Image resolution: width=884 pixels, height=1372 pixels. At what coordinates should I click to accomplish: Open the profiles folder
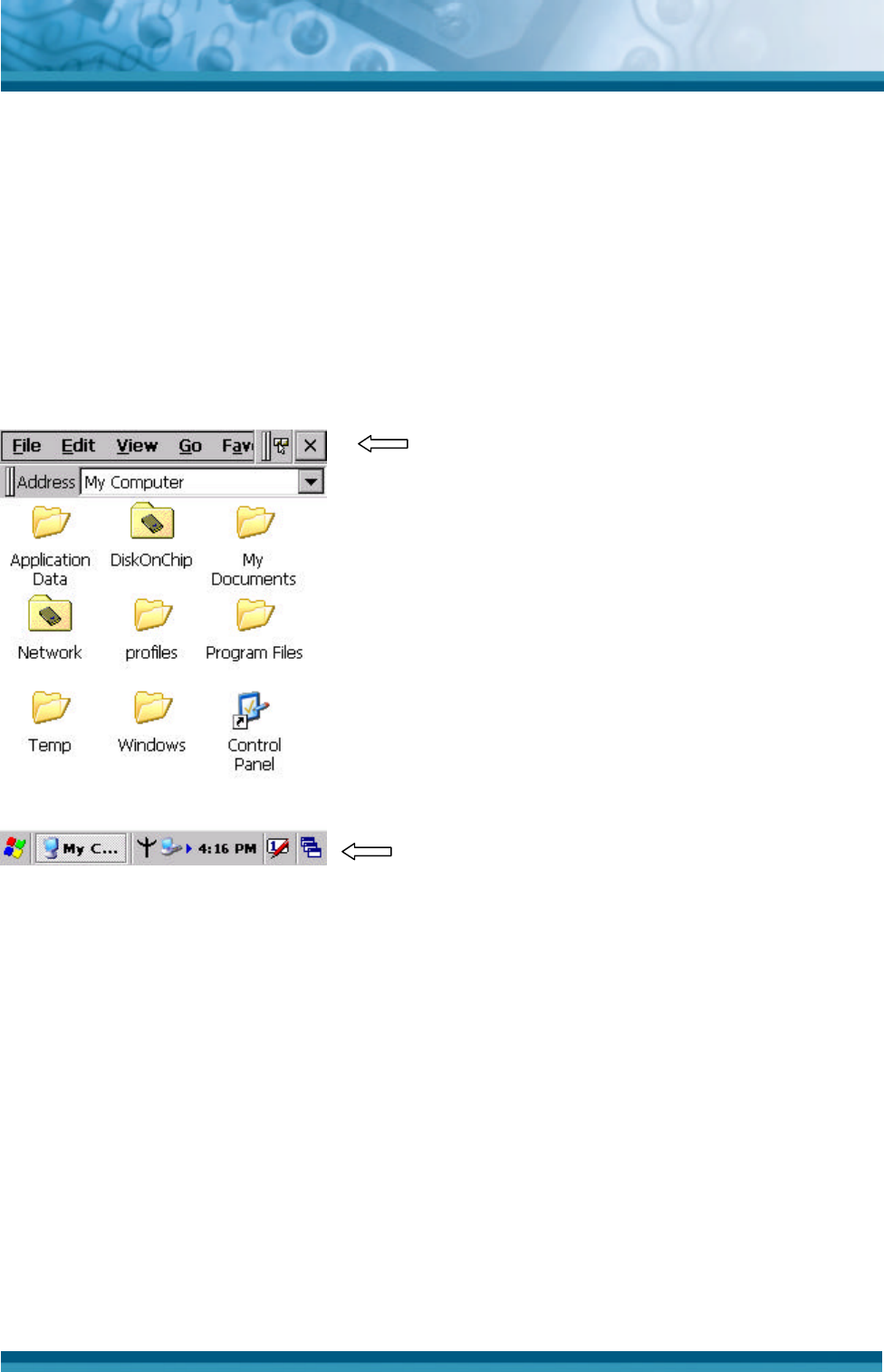[x=152, y=629]
